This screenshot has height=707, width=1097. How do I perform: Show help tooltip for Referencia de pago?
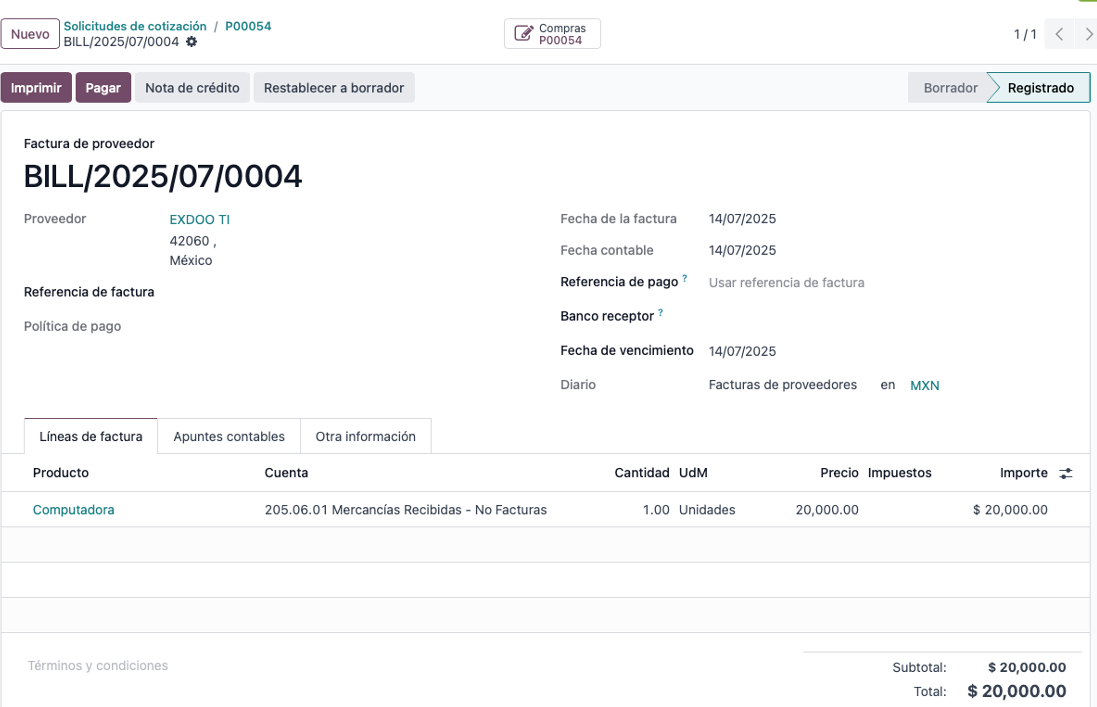(x=684, y=278)
